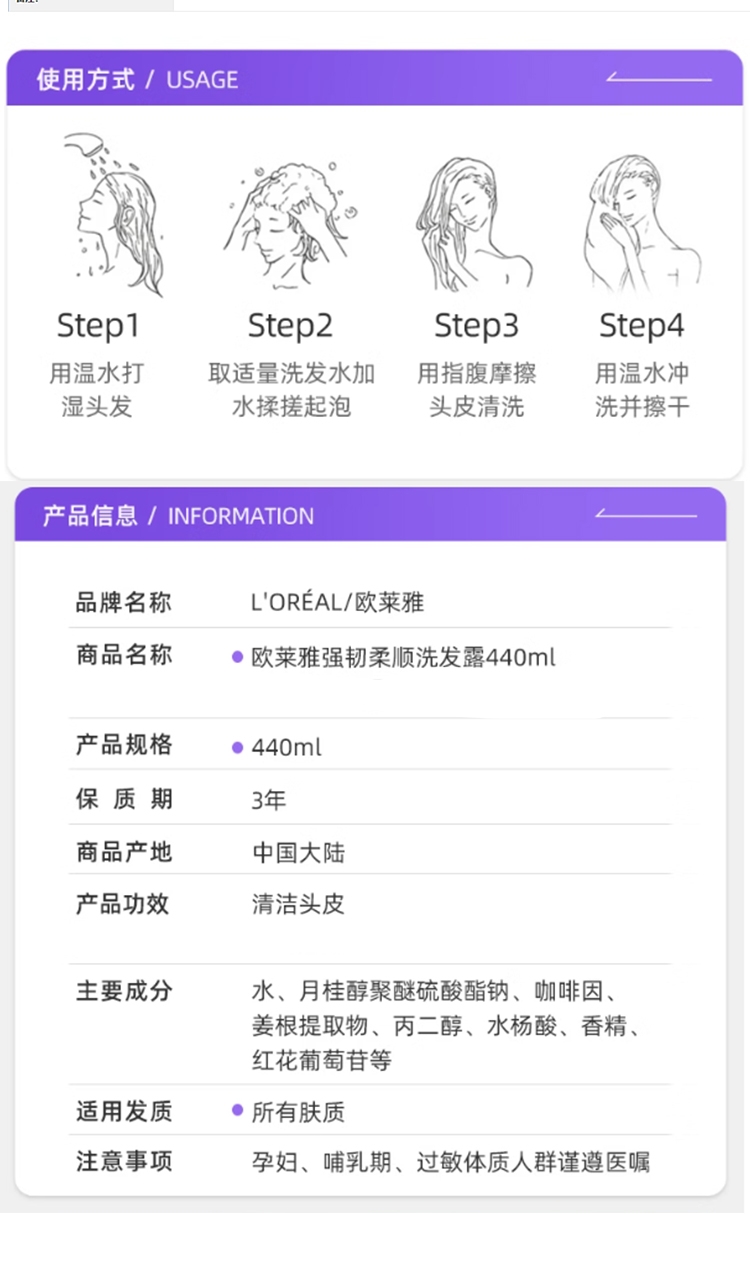Select the 使用方式 / USAGE header title
The image size is (750, 1278).
point(138,80)
